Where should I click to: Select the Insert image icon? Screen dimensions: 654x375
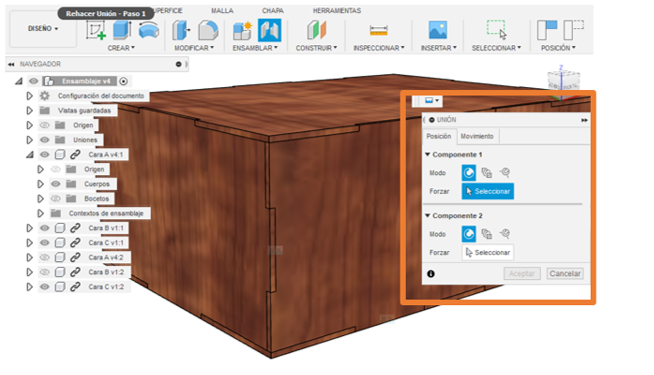pyautogui.click(x=438, y=30)
